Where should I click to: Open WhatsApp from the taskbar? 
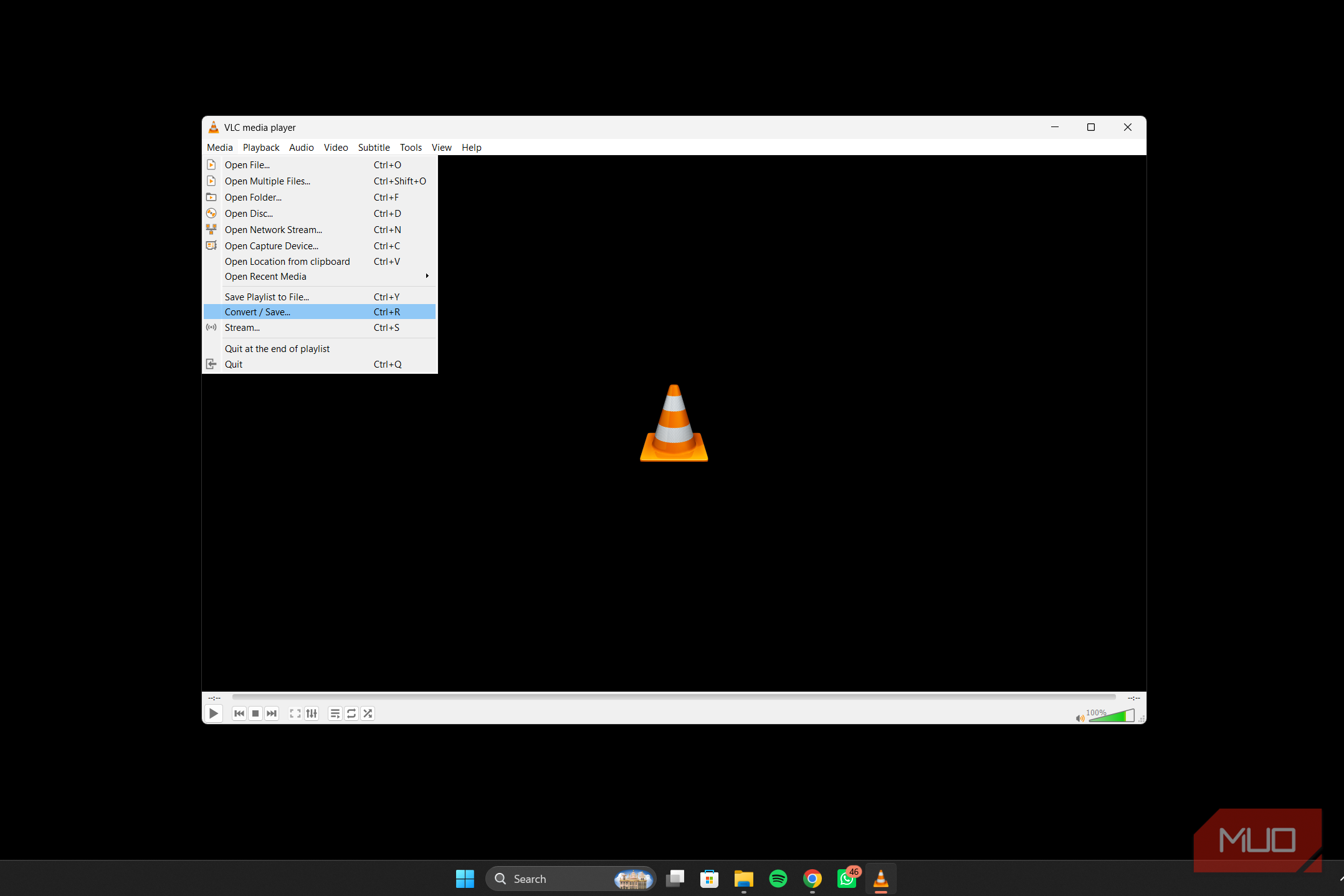pyautogui.click(x=847, y=879)
